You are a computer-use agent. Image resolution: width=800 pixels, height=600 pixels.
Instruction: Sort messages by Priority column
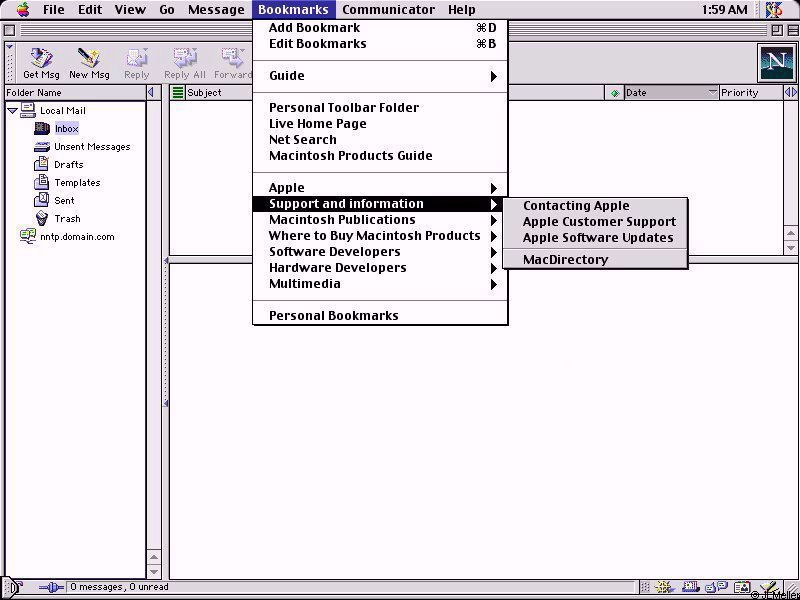tap(751, 93)
